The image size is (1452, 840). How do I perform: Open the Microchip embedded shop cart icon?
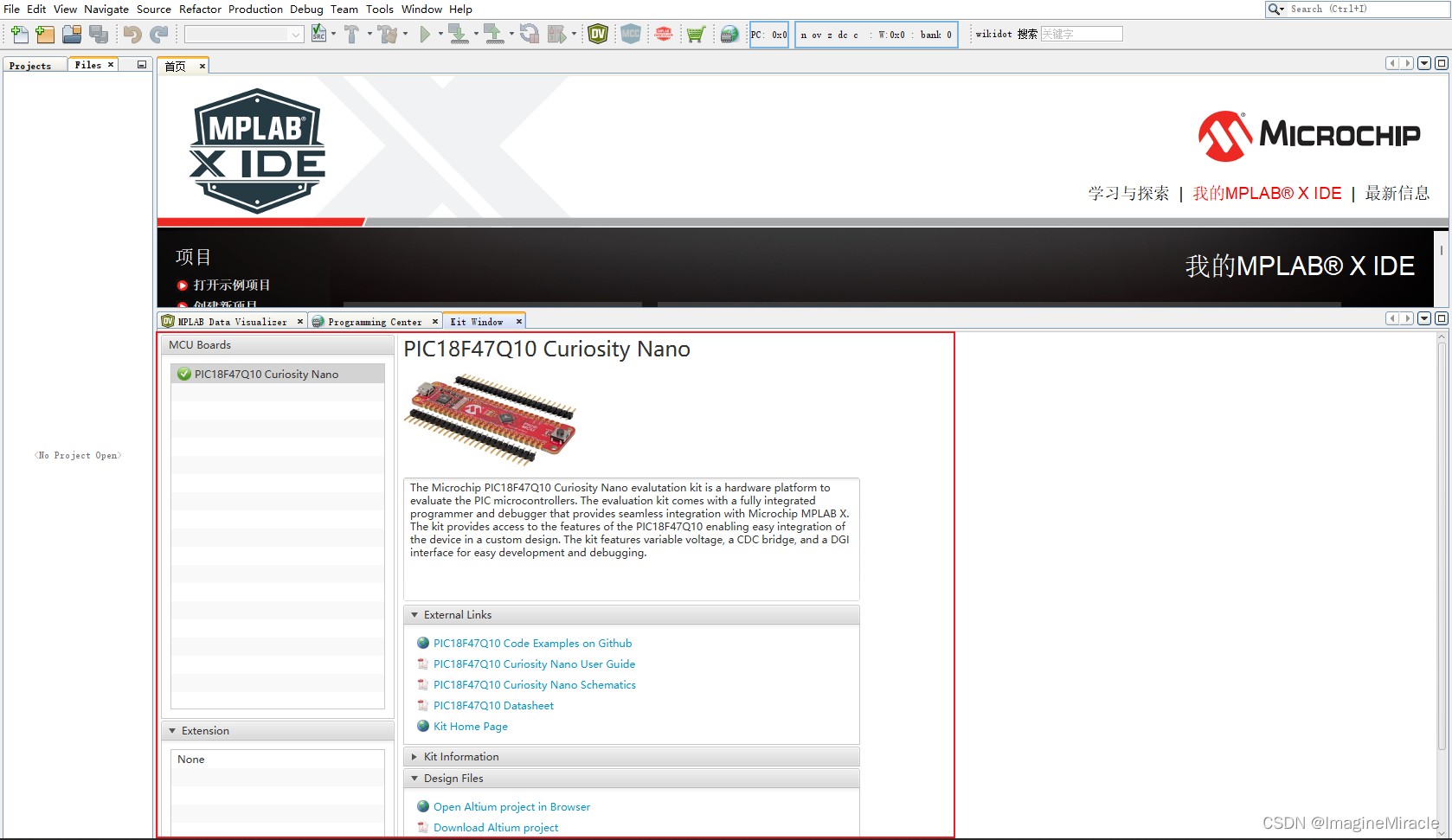697,34
